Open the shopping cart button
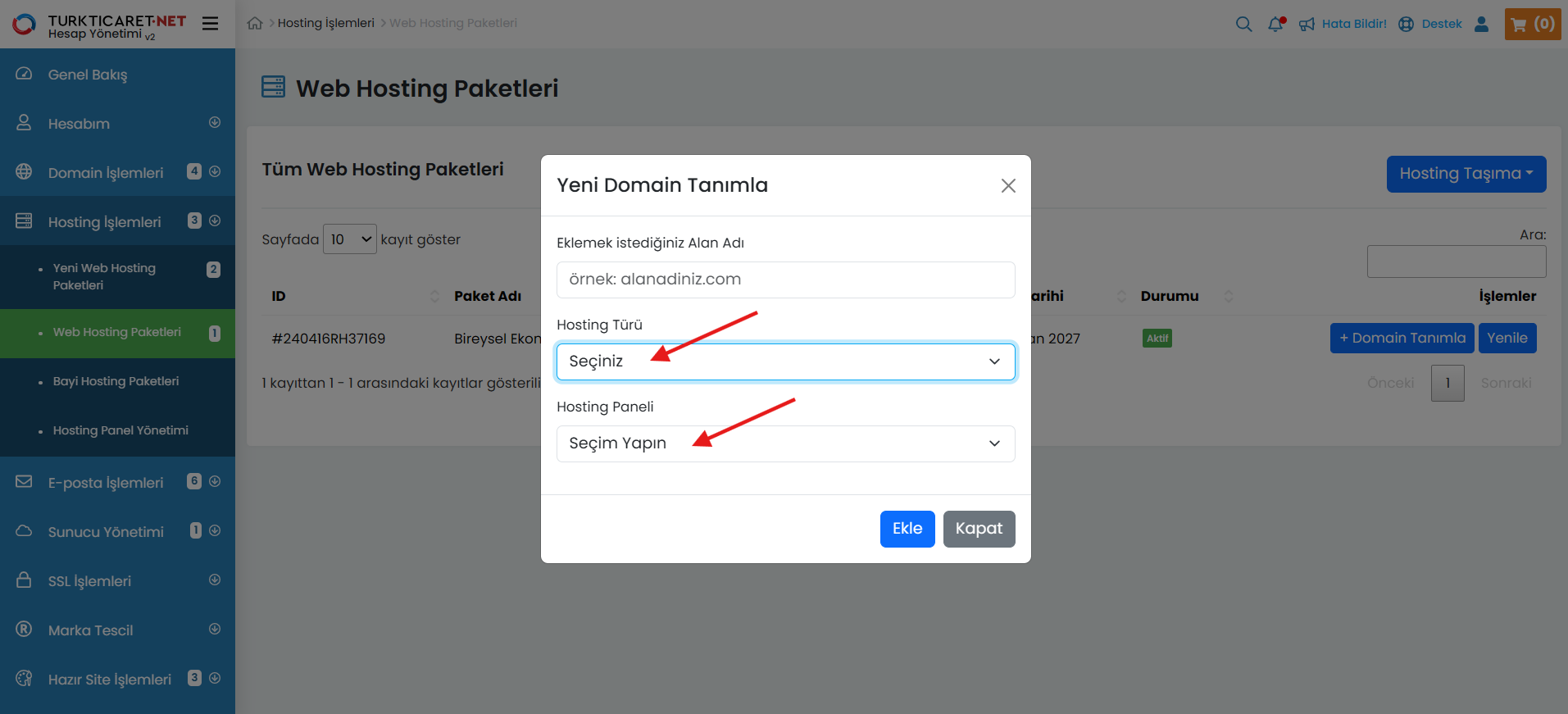Viewport: 1568px width, 714px height. click(x=1532, y=24)
